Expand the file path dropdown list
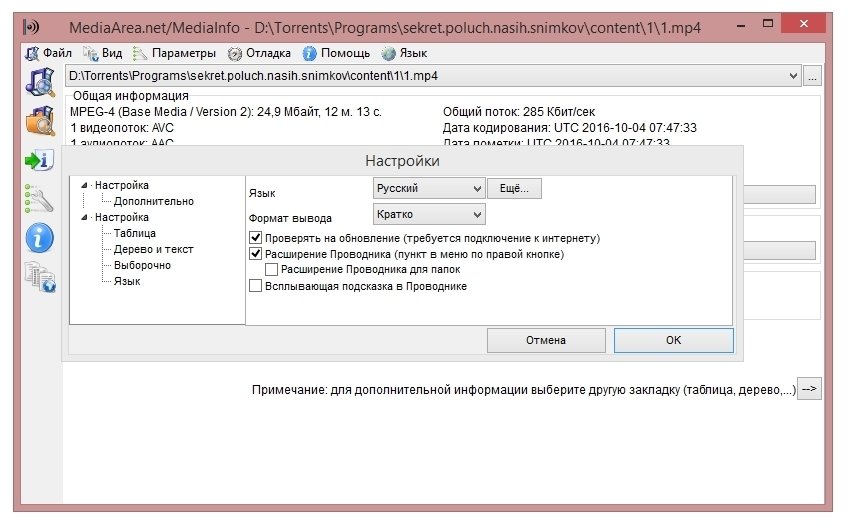This screenshot has height=531, width=850. tap(794, 76)
